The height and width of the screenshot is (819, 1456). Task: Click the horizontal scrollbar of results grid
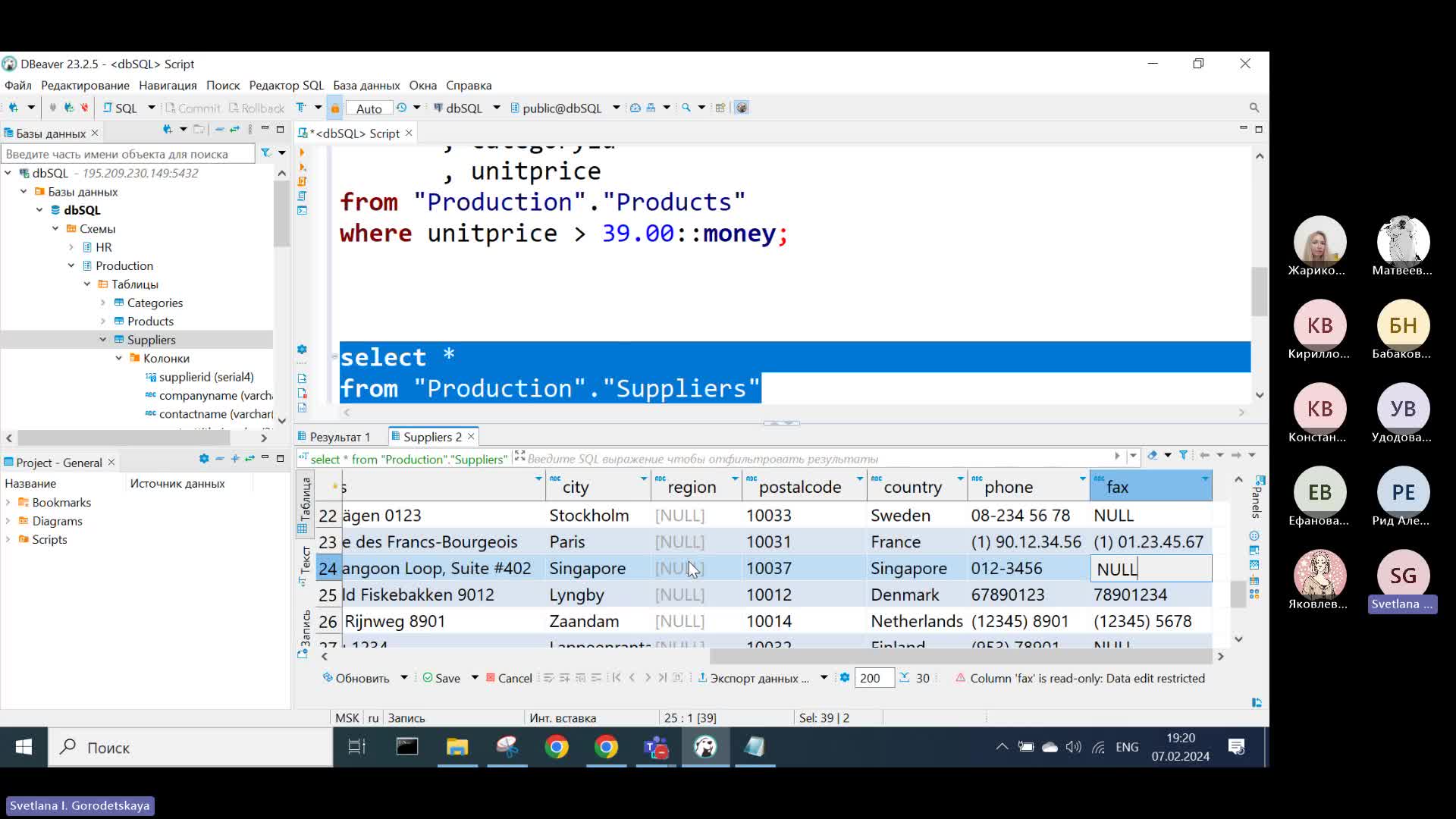click(x=959, y=657)
